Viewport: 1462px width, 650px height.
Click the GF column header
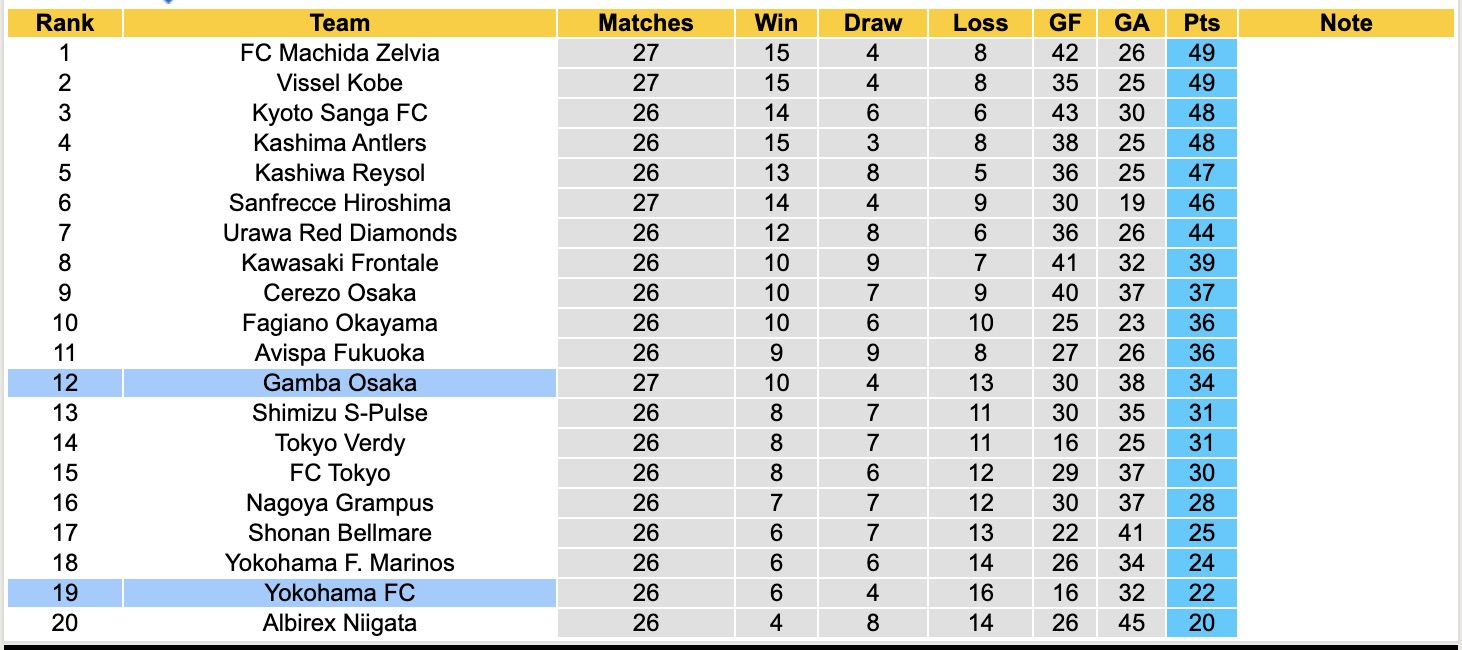(x=1065, y=23)
